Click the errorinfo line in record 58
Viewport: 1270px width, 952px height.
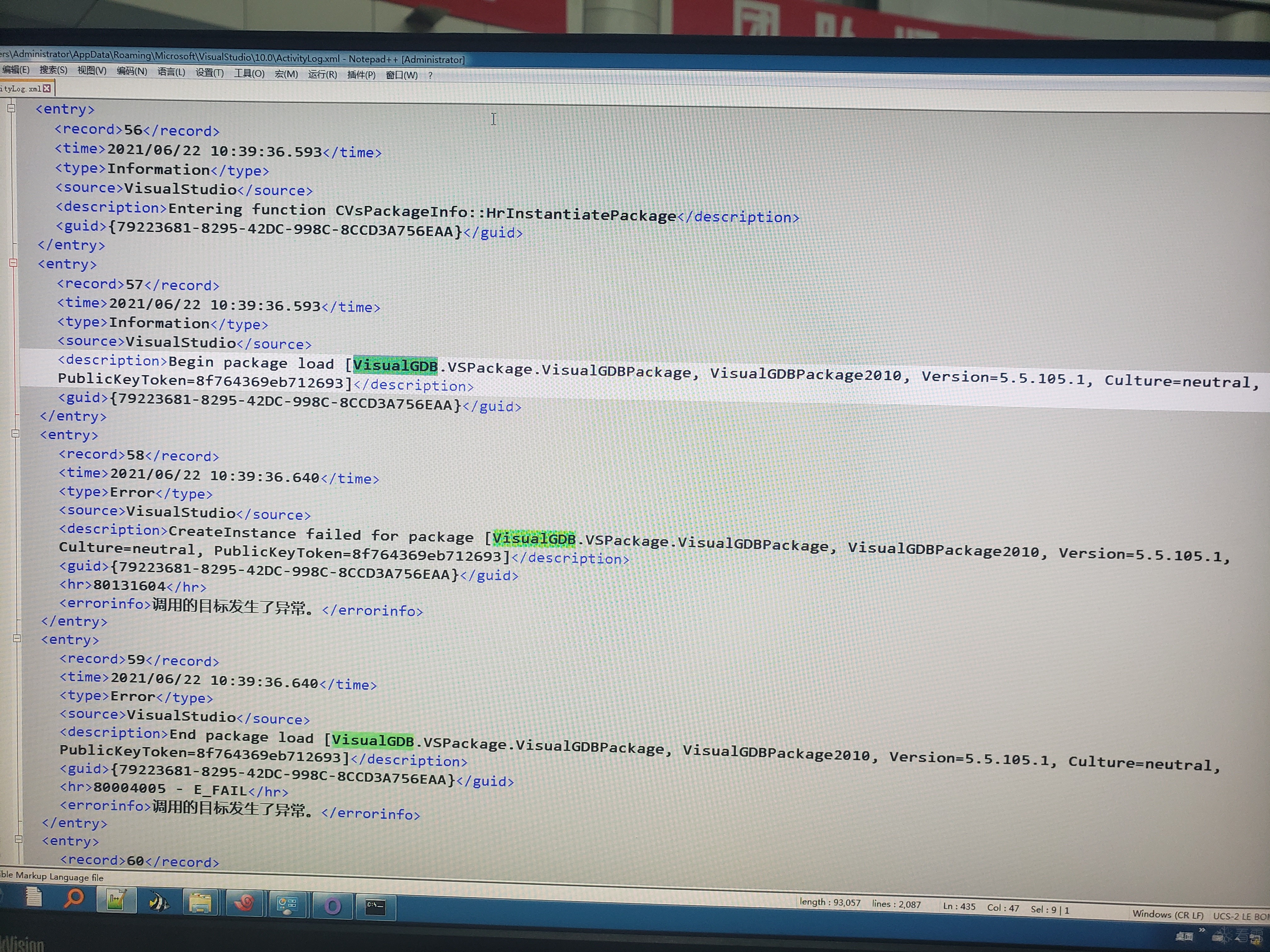pyautogui.click(x=241, y=607)
